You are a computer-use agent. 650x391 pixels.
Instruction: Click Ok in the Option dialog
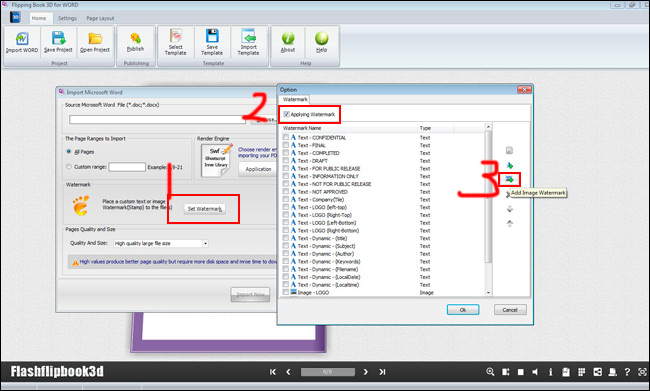point(463,310)
